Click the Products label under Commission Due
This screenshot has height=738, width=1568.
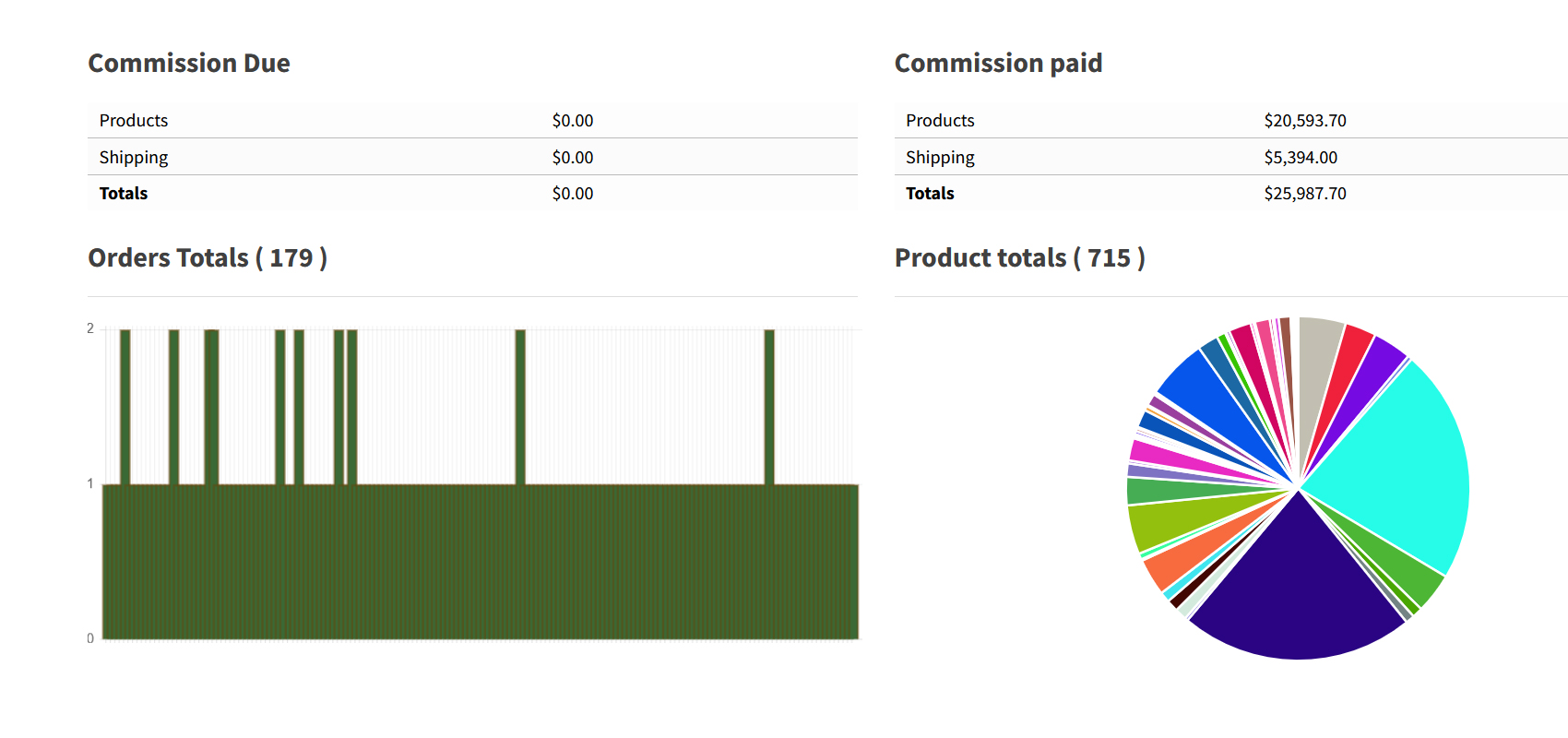134,121
